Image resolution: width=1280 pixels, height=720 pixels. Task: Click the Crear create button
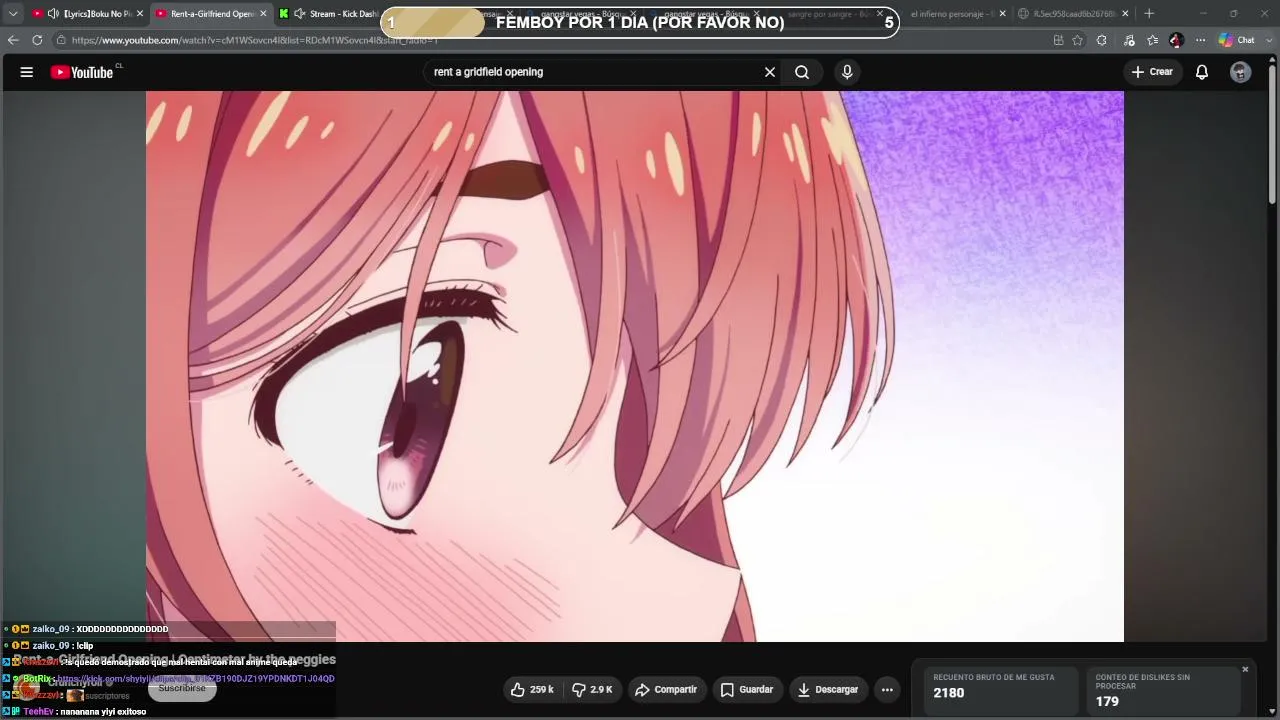[x=1151, y=72]
